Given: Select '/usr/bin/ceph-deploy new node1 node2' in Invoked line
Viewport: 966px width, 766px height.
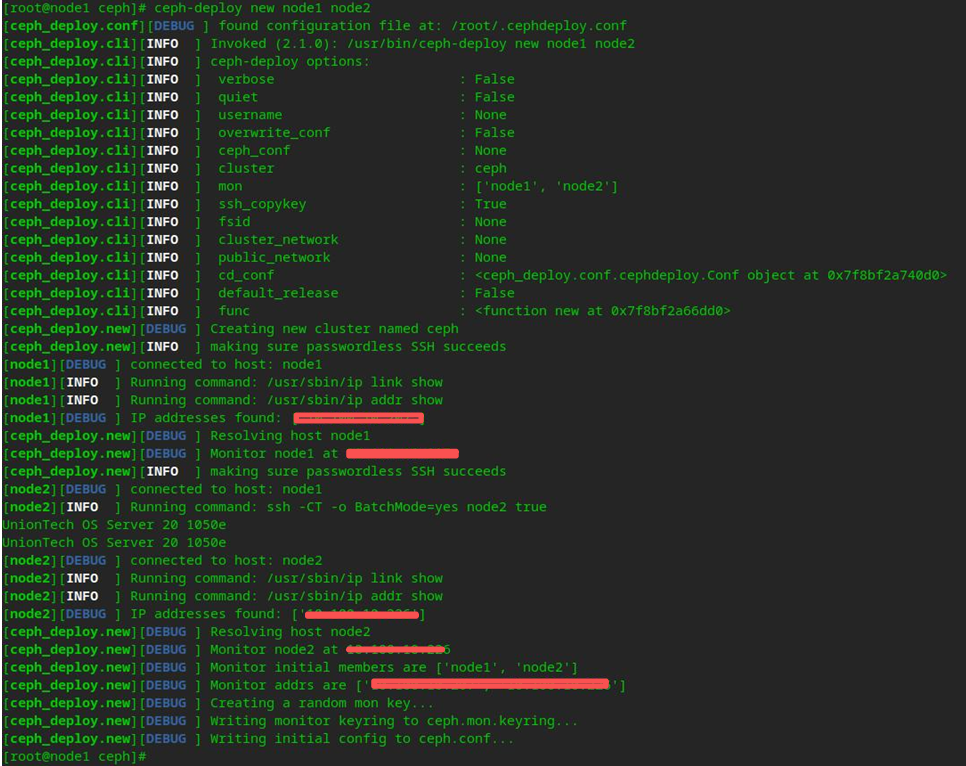Looking at the screenshot, I should [x=491, y=44].
